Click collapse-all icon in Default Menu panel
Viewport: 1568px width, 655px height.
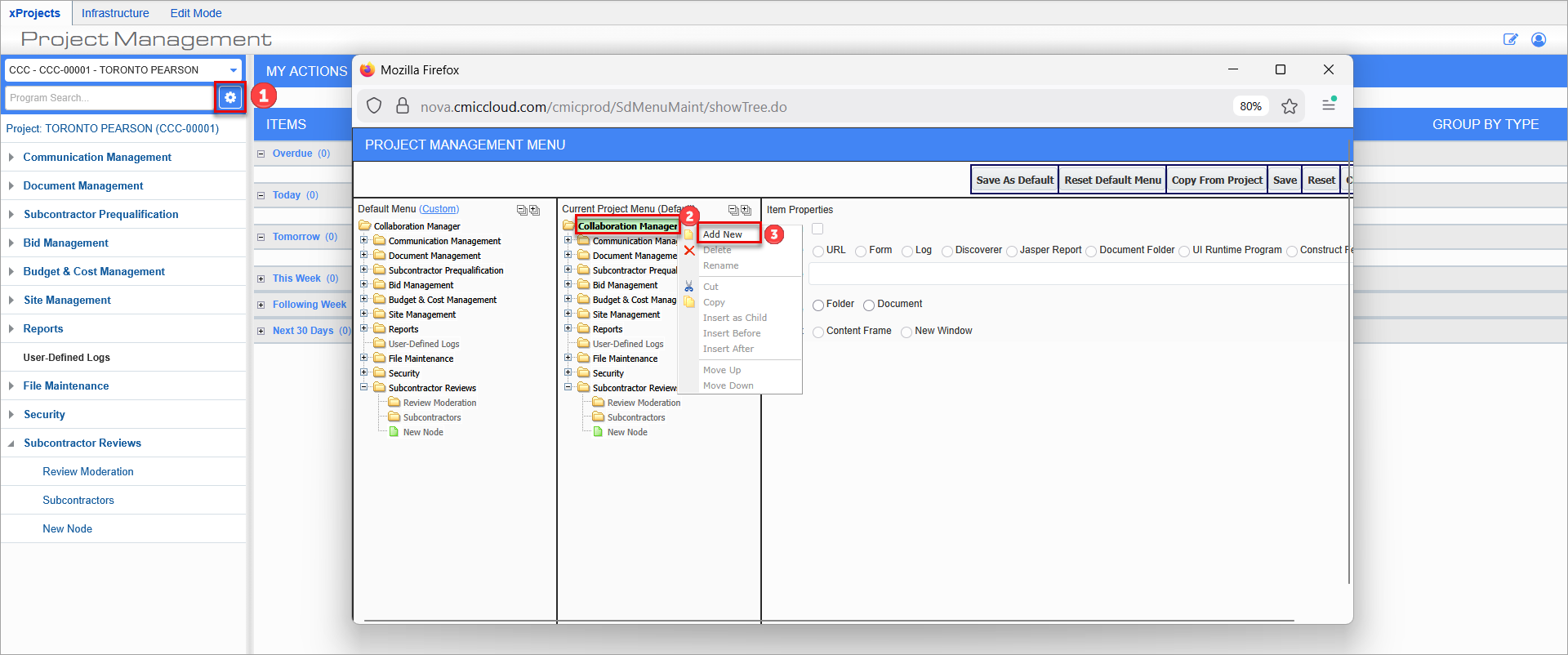click(x=522, y=210)
